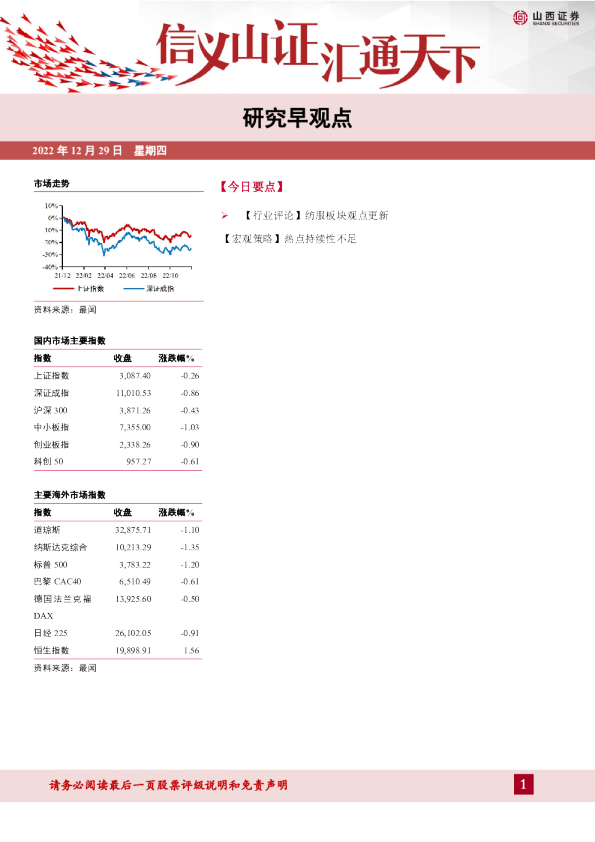Click the red arrow bullet before 行业评论
Viewport: 595px width, 842px height.
(x=224, y=215)
